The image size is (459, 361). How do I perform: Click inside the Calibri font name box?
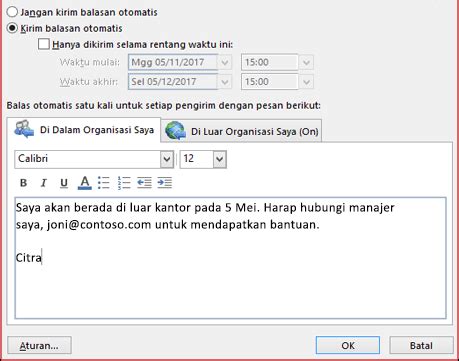click(88, 159)
